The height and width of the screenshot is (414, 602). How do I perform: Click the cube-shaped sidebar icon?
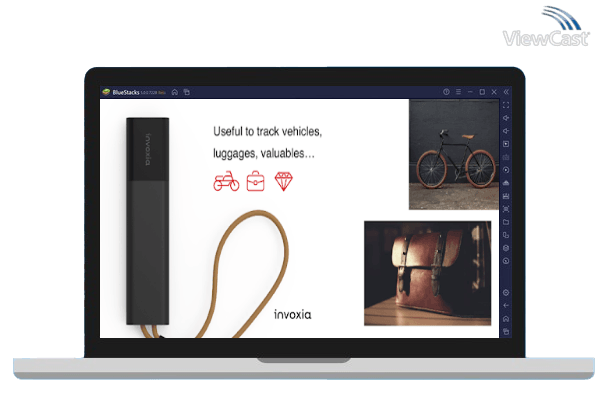pyautogui.click(x=506, y=248)
